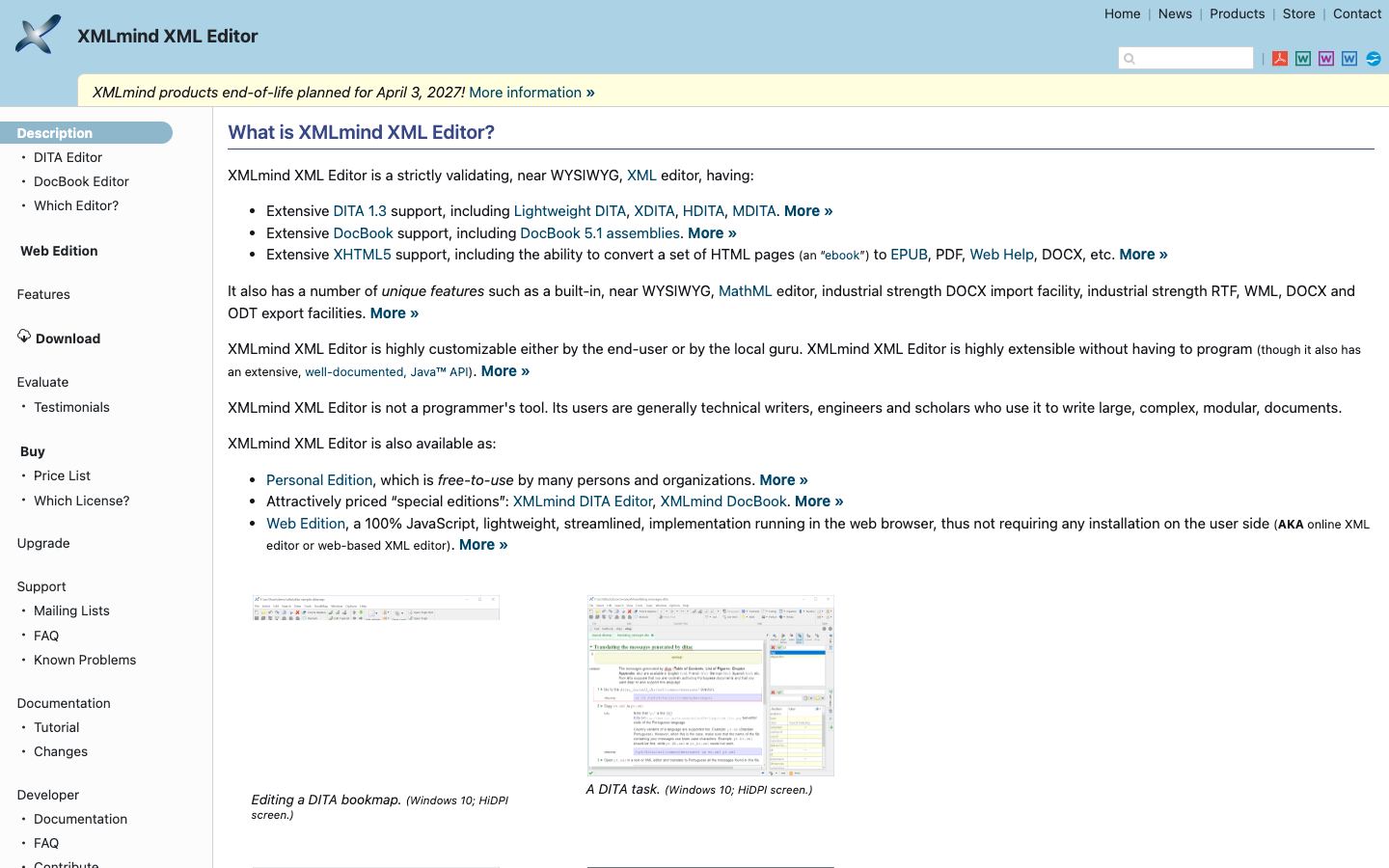The image size is (1389, 868).
Task: Open Features sidebar link
Action: pos(43,294)
